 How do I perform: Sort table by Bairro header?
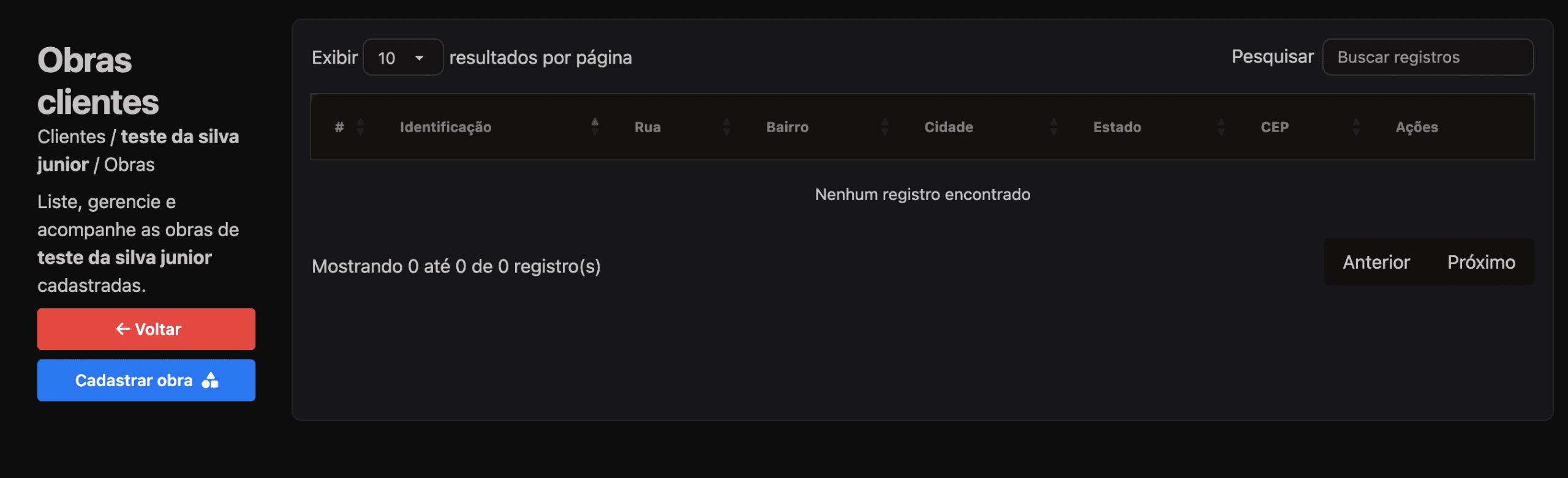coord(787,127)
